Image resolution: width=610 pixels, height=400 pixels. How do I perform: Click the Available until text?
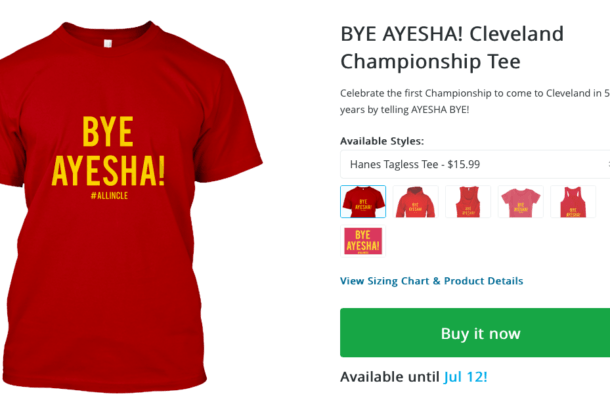[x=391, y=377]
